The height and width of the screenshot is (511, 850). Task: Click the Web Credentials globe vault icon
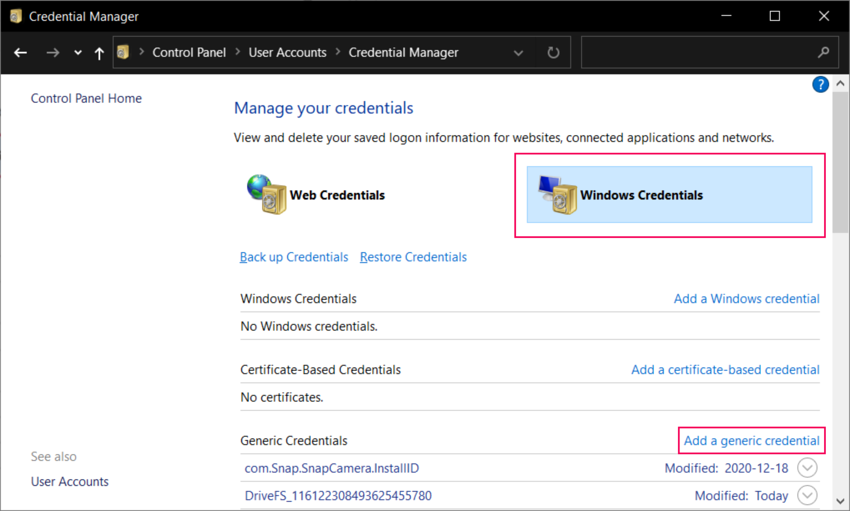click(265, 195)
